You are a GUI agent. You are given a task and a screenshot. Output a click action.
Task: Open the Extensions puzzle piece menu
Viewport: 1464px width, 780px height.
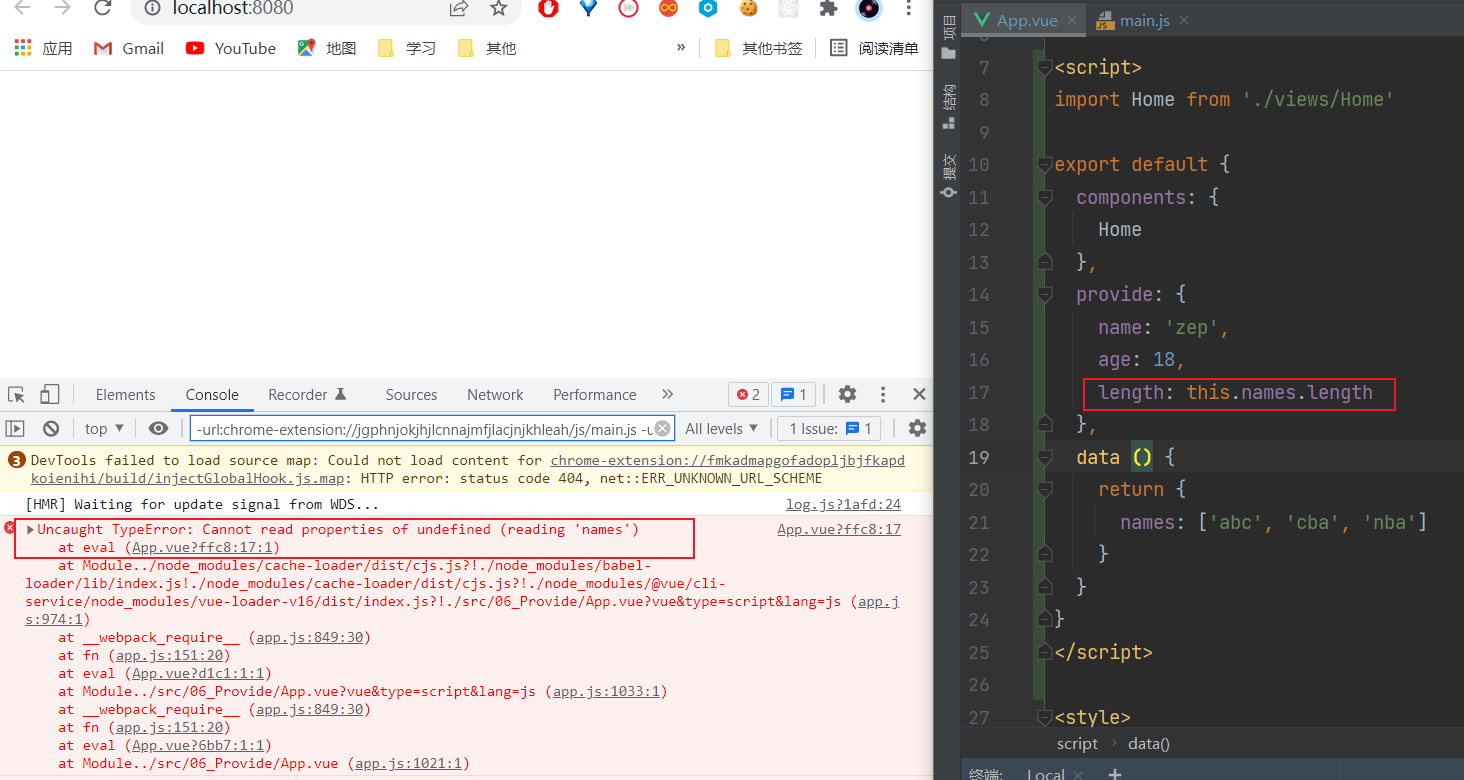pos(828,9)
